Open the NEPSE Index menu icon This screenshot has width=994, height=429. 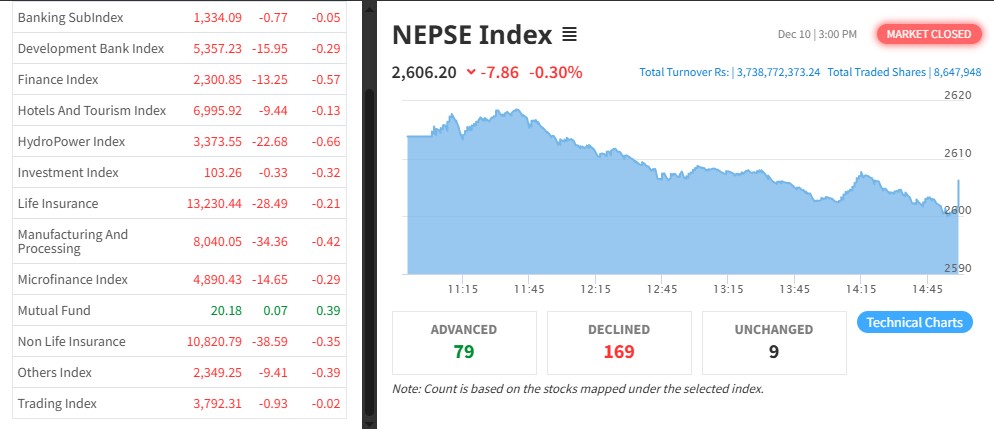click(x=570, y=35)
